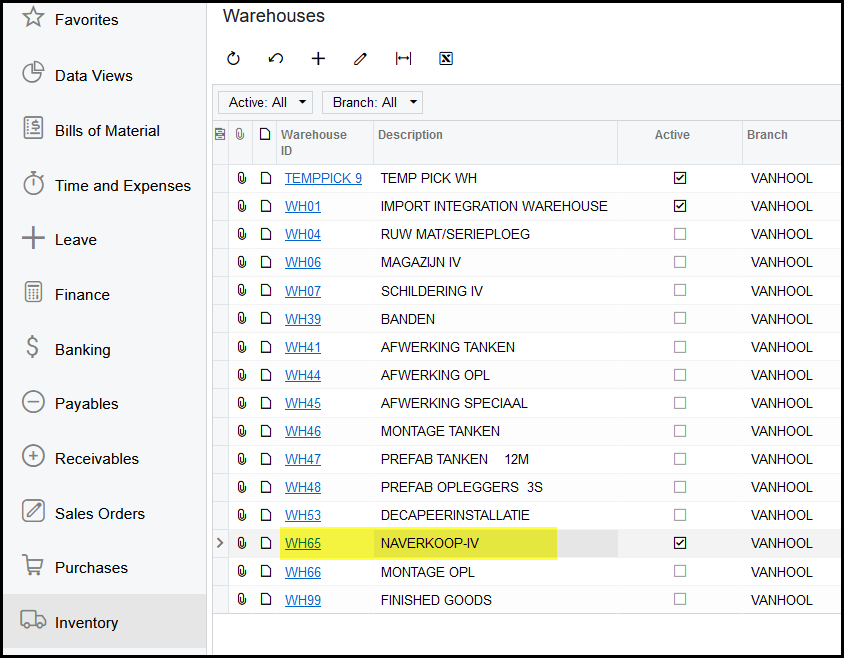Click the Refresh icon in the toolbar
The width and height of the screenshot is (844, 658).
[233, 59]
